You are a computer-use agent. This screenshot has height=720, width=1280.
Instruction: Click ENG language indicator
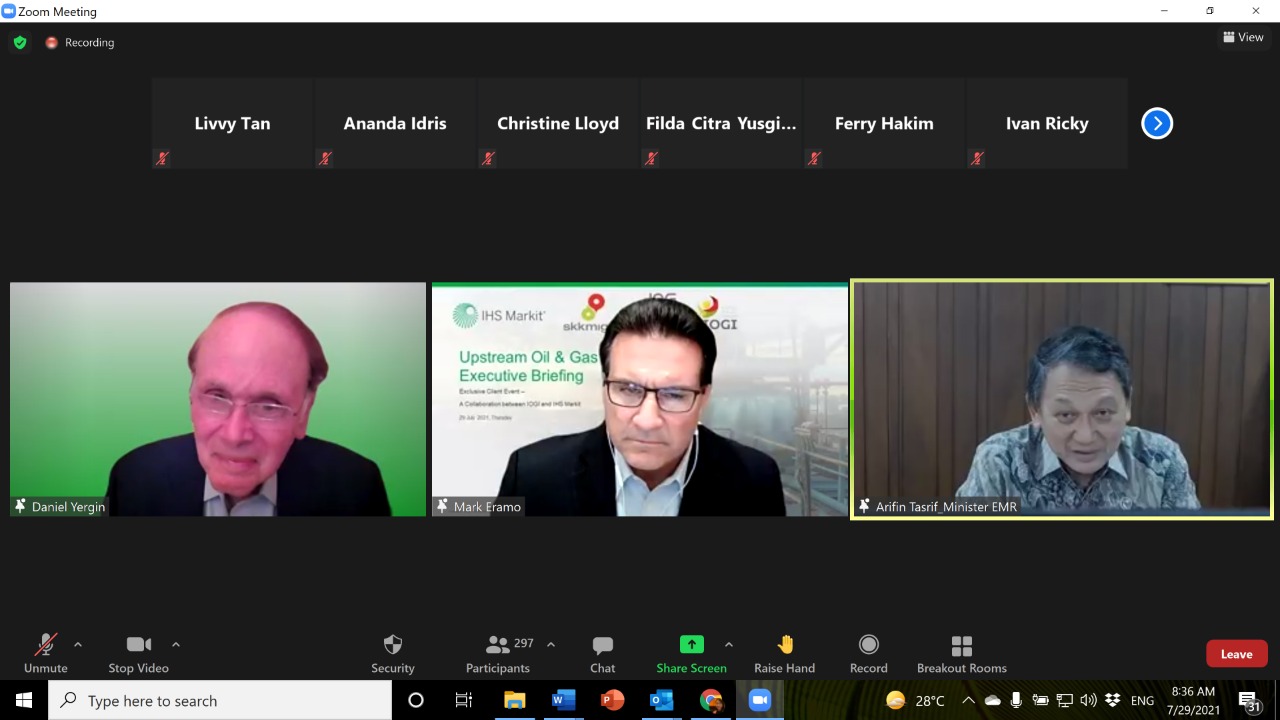(1142, 700)
